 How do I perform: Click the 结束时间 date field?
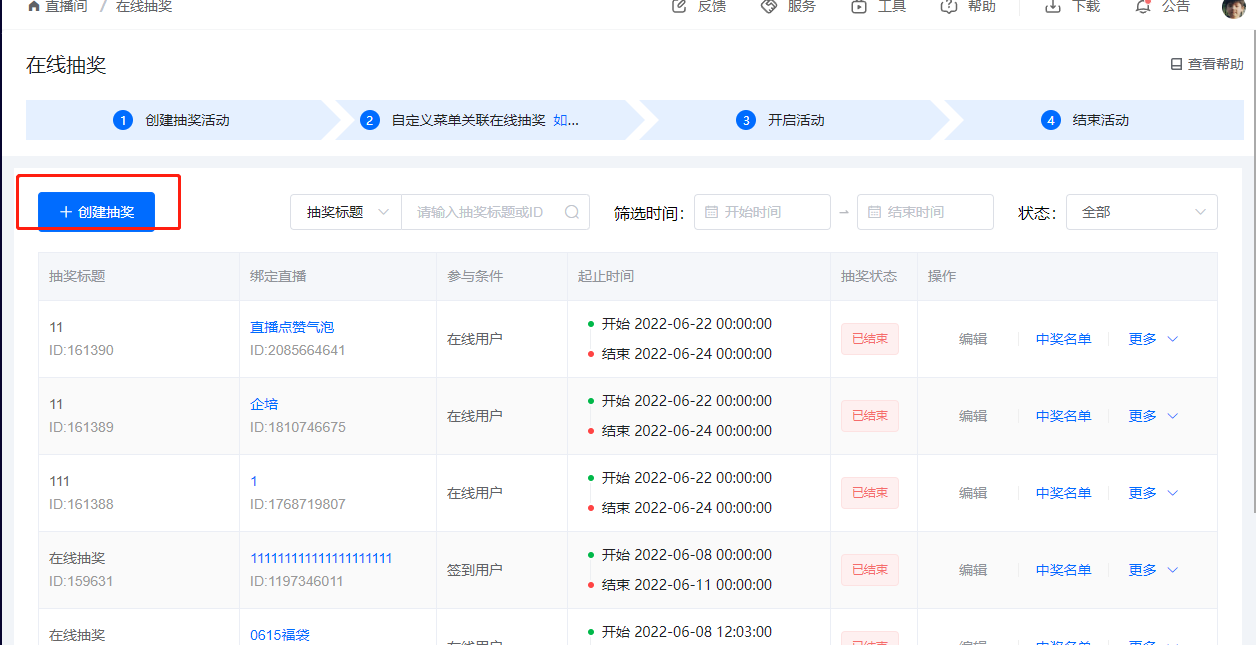pos(925,212)
